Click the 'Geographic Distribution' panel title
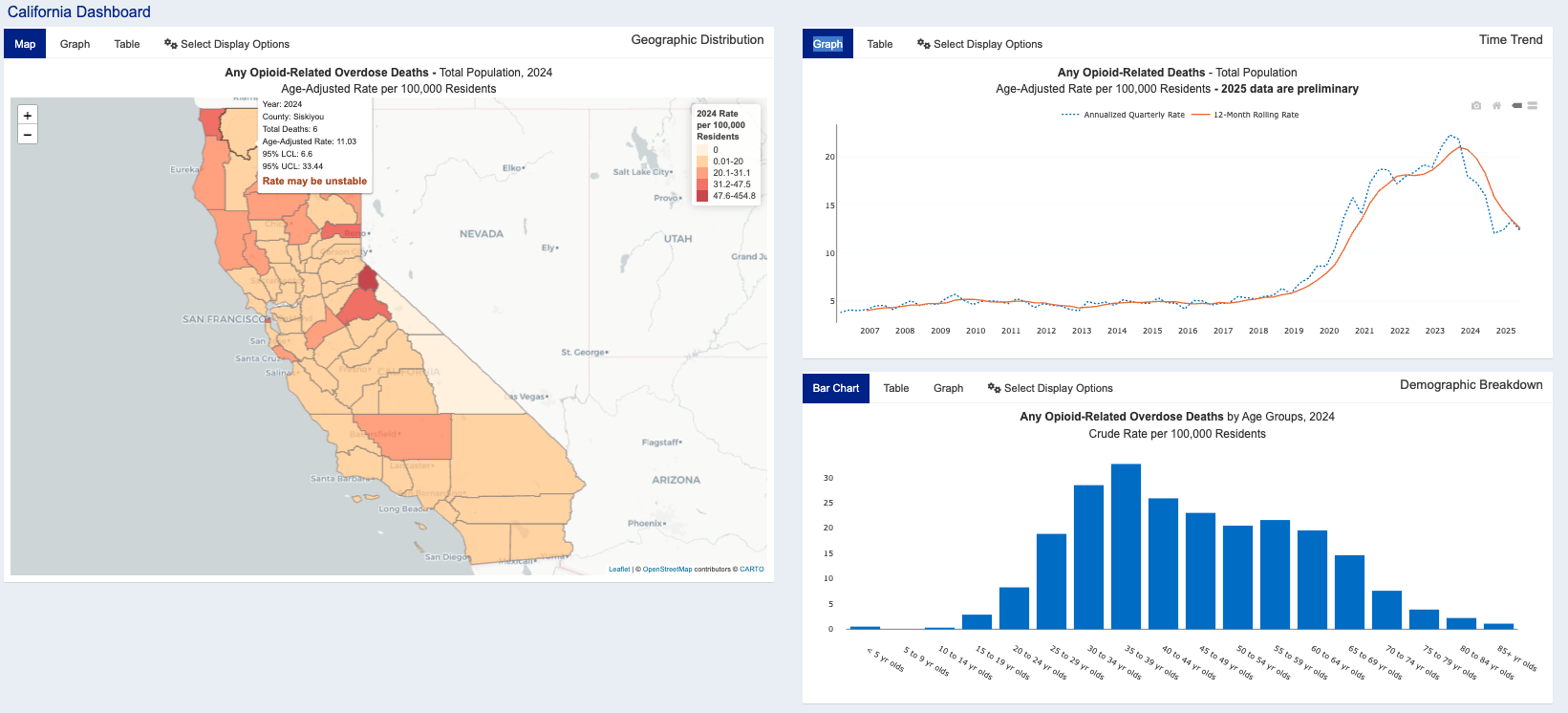 pos(698,40)
